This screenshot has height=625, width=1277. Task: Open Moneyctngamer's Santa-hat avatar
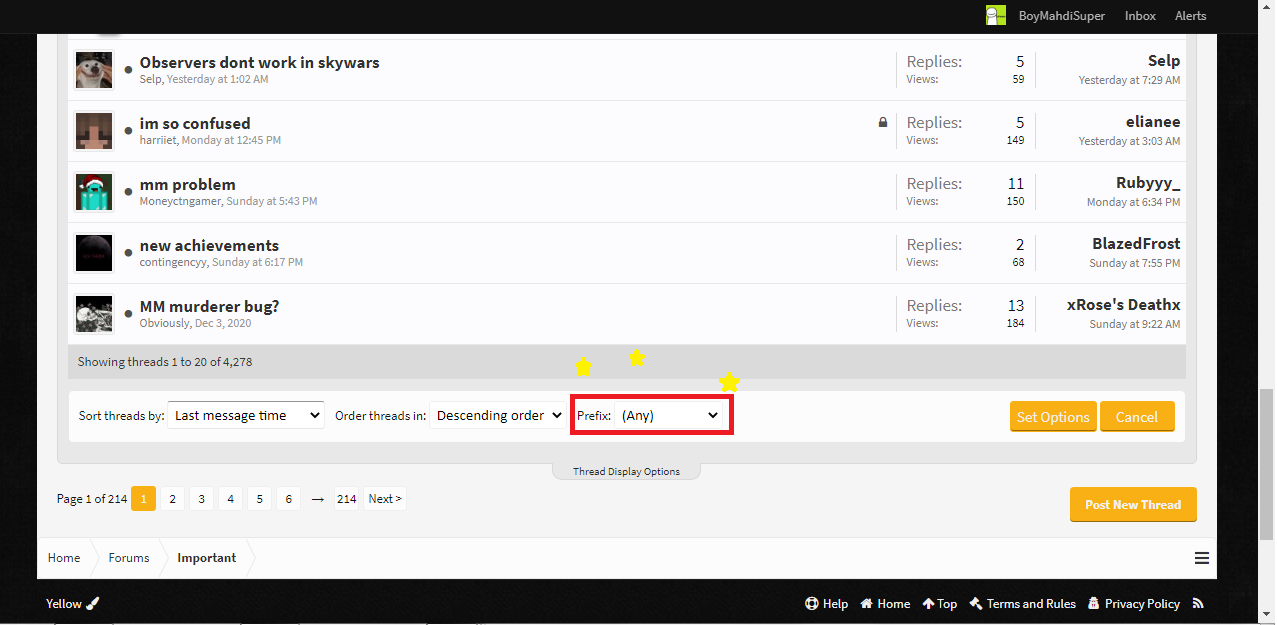(x=94, y=192)
